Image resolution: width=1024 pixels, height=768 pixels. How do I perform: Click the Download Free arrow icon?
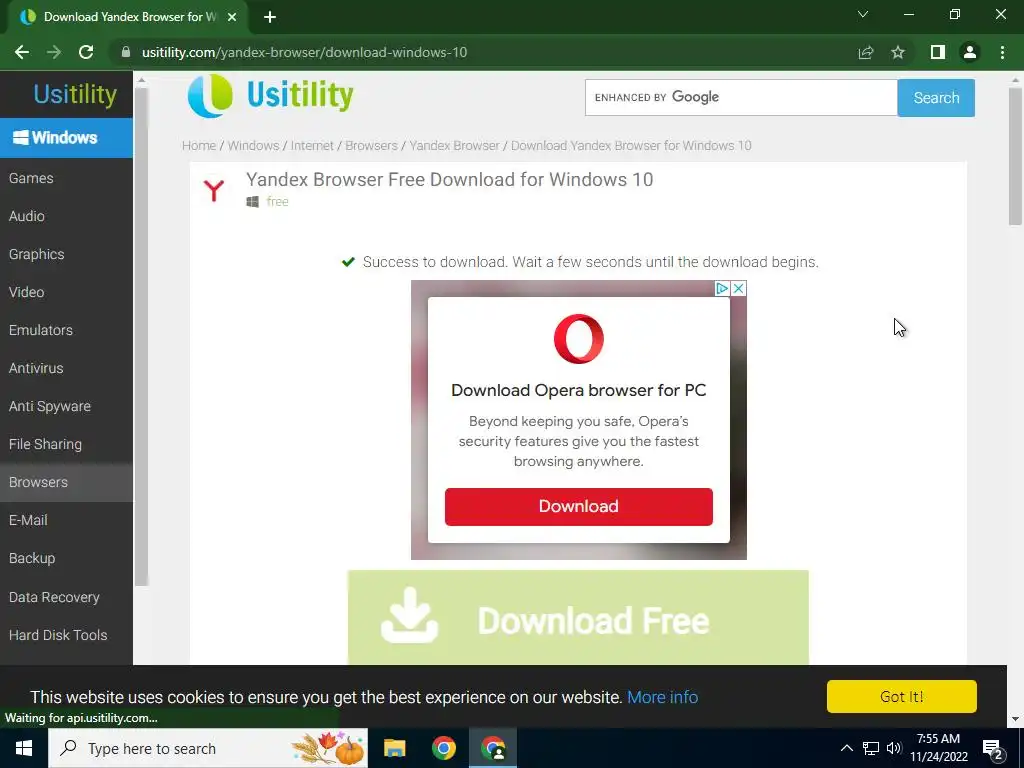pos(409,615)
